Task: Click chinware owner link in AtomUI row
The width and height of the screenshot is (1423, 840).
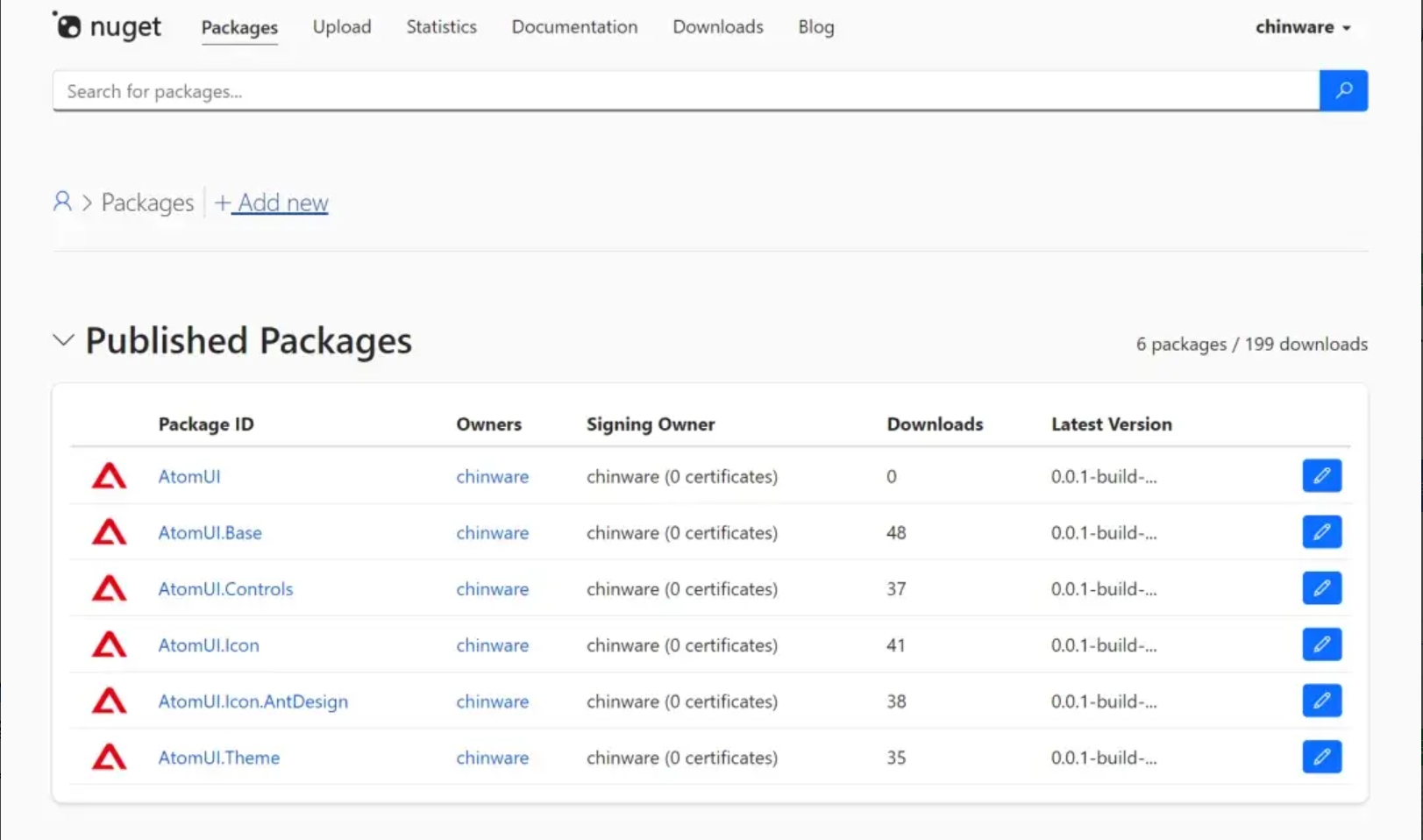Action: pyautogui.click(x=492, y=476)
